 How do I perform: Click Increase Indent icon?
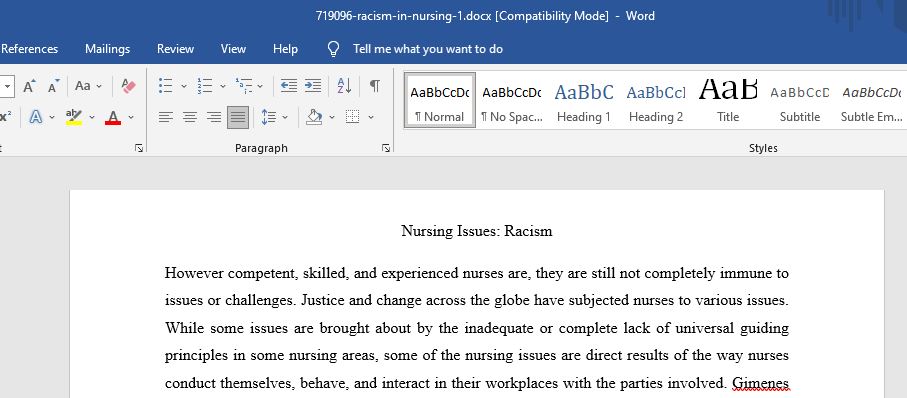(313, 86)
